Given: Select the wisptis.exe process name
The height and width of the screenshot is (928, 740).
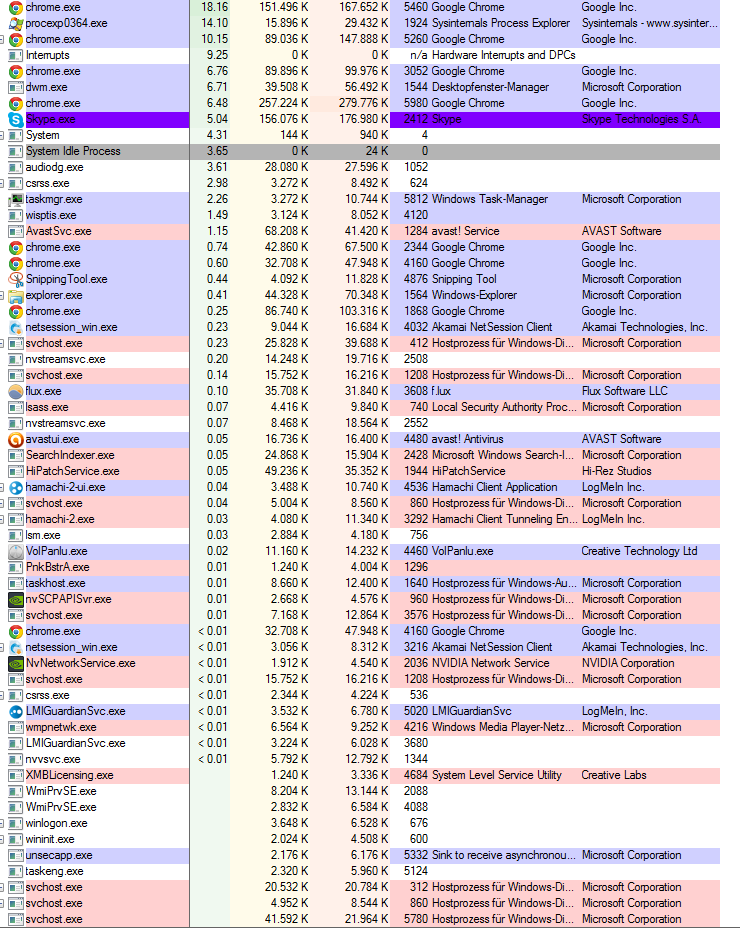Looking at the screenshot, I should (51, 215).
